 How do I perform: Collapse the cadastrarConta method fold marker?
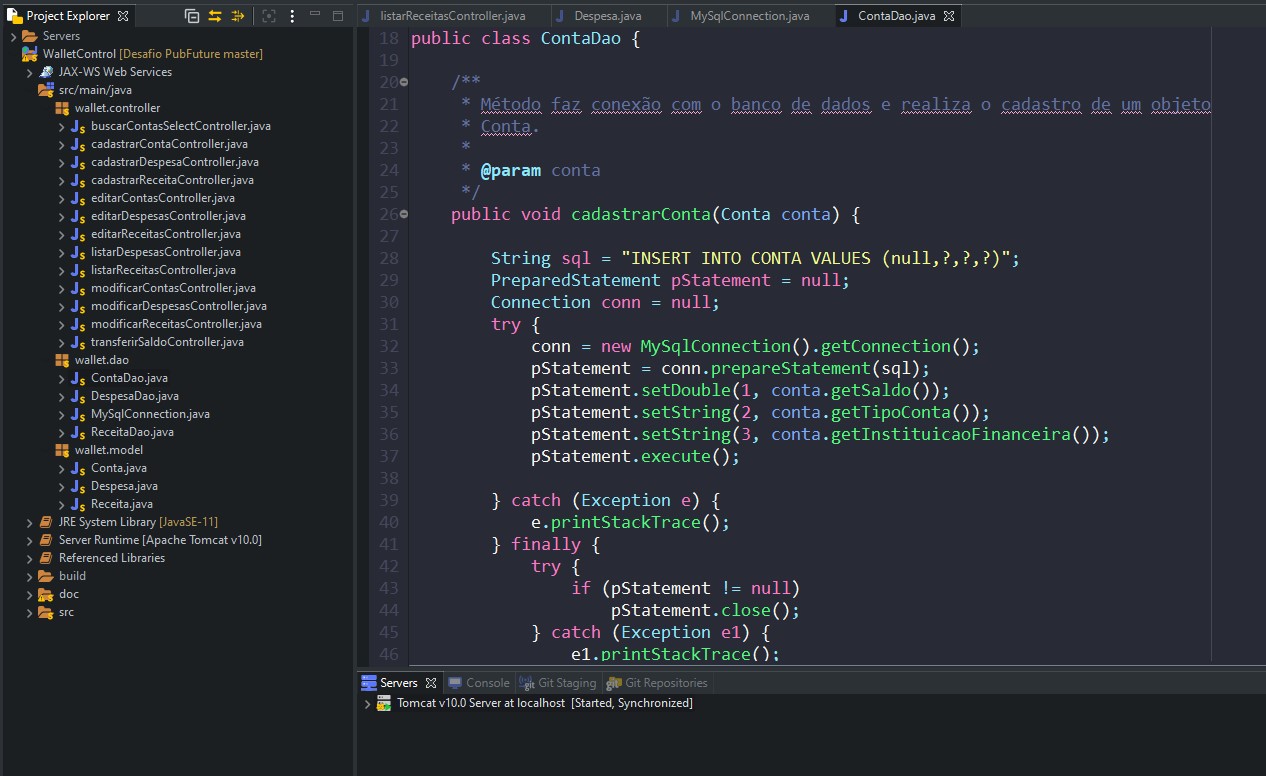[403, 214]
